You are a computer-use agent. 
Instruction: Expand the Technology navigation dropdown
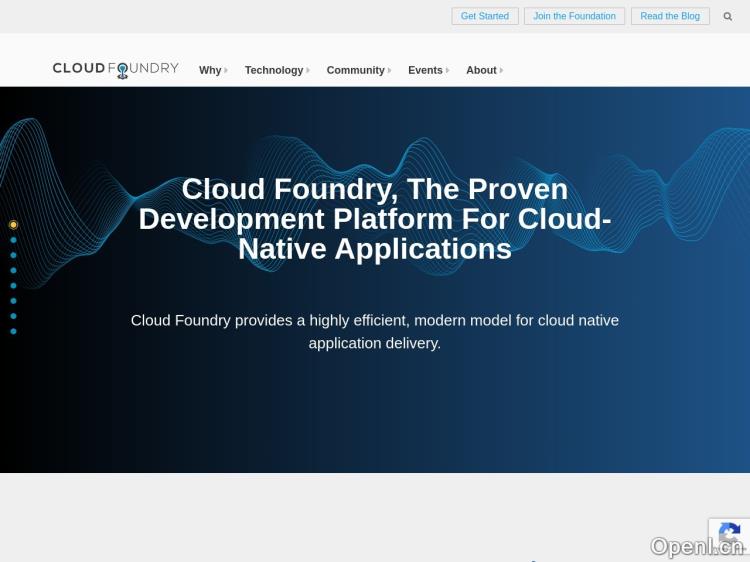coord(276,70)
